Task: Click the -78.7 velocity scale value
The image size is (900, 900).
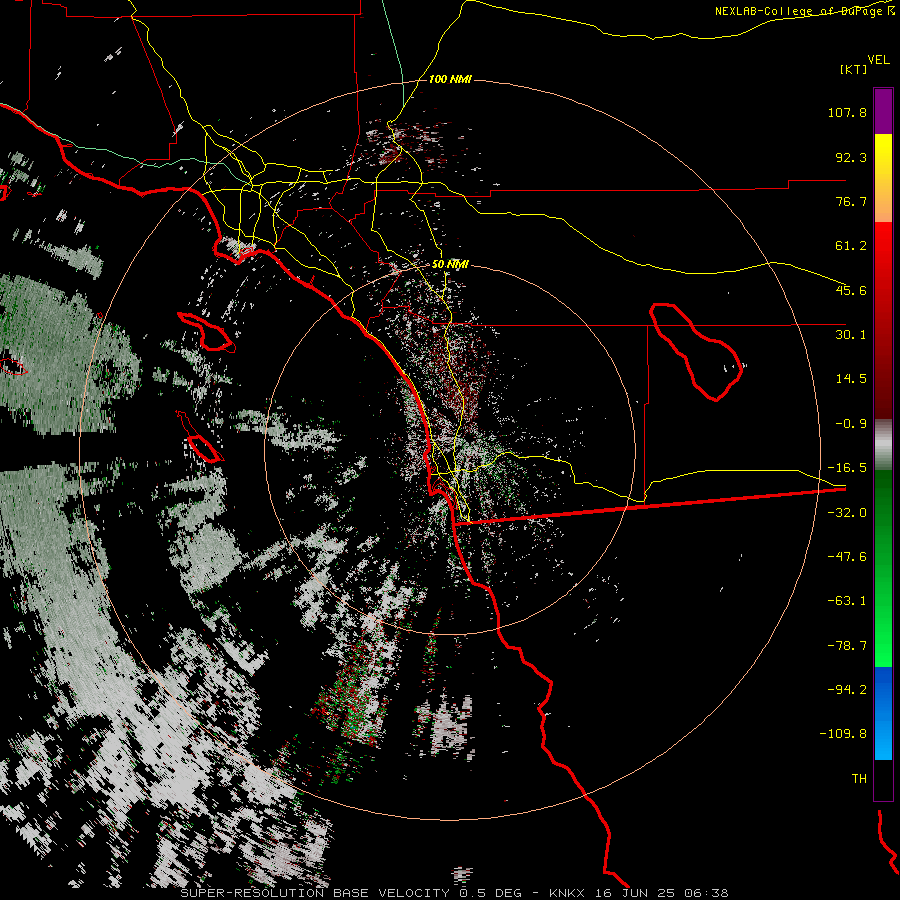Action: 847,646
